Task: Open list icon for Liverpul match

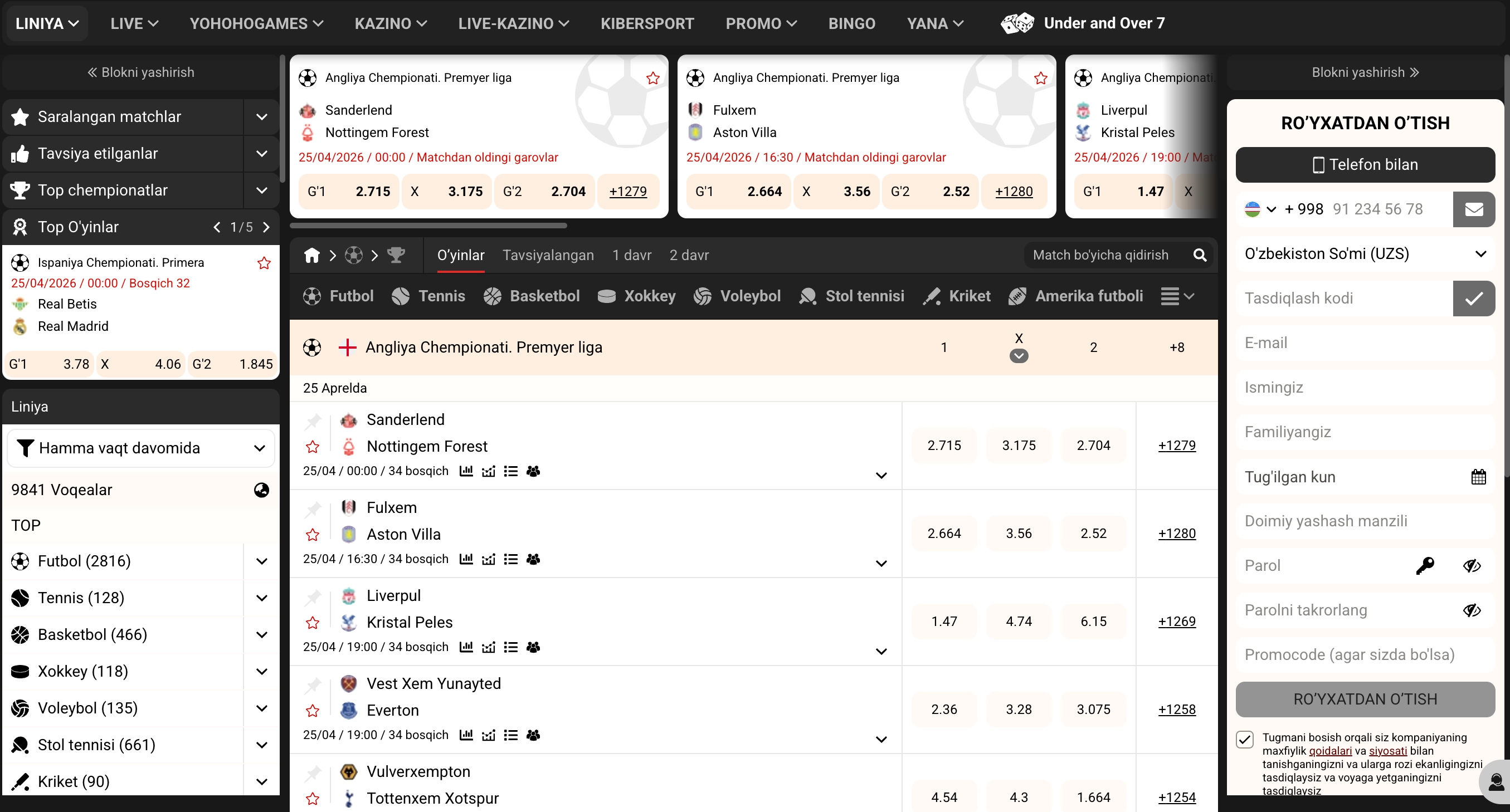Action: 510,647
